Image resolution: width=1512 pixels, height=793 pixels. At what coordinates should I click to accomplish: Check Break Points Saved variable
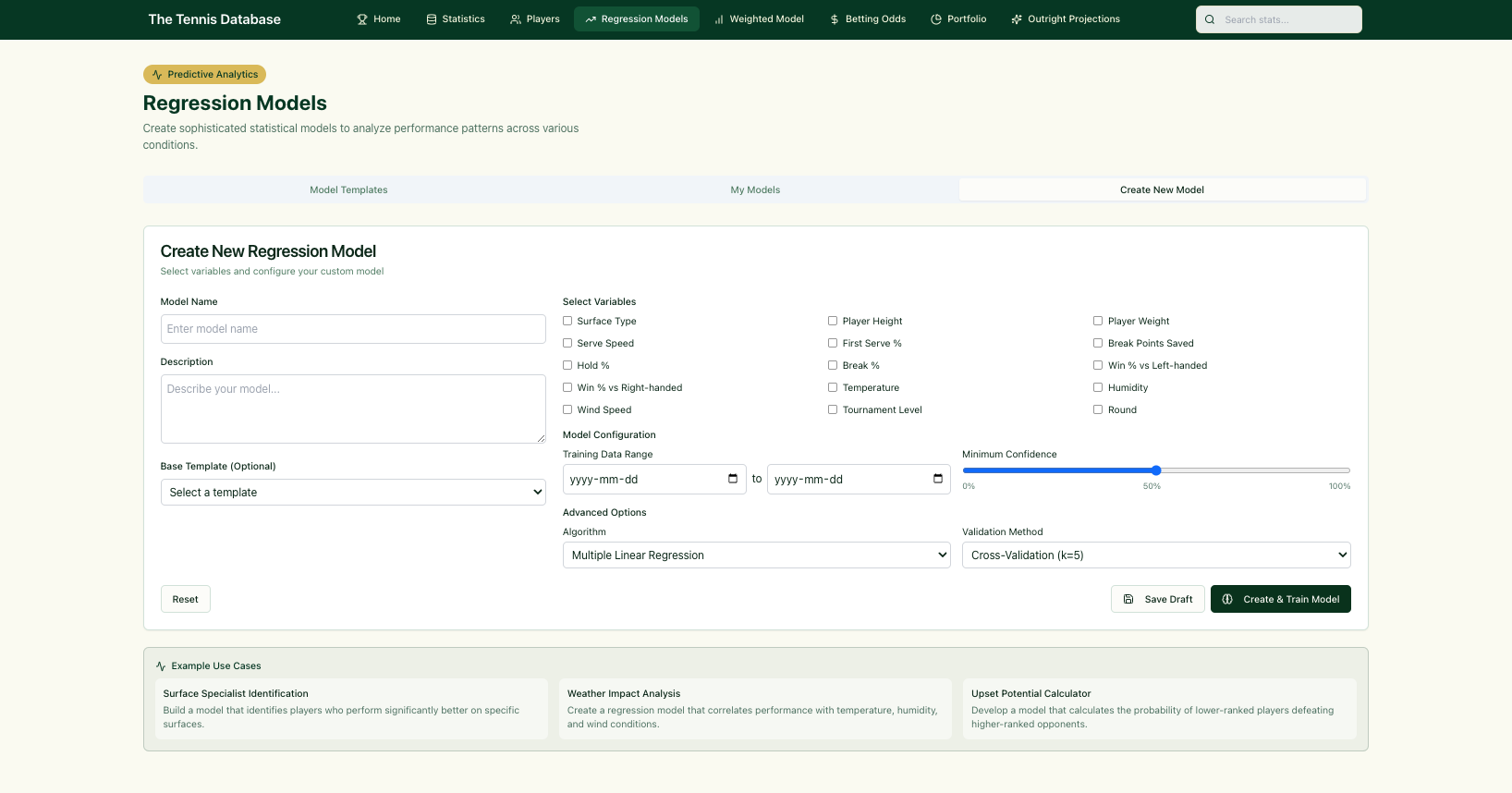tap(1098, 343)
